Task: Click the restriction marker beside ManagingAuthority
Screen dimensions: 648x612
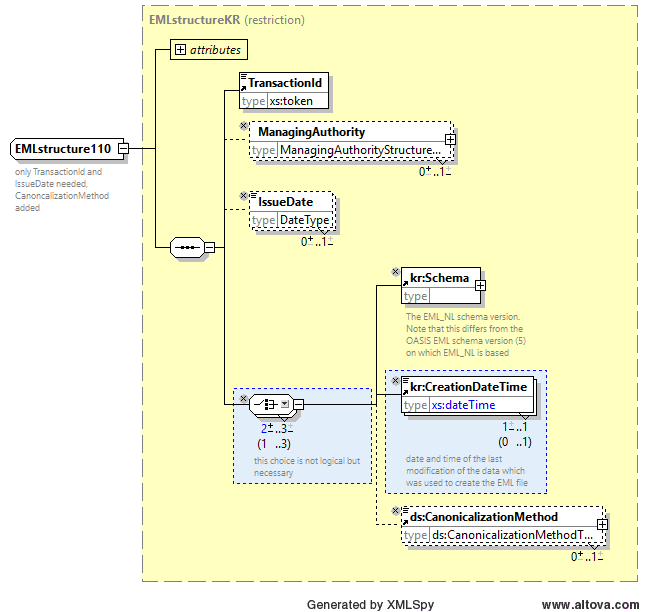Action: pyautogui.click(x=244, y=126)
